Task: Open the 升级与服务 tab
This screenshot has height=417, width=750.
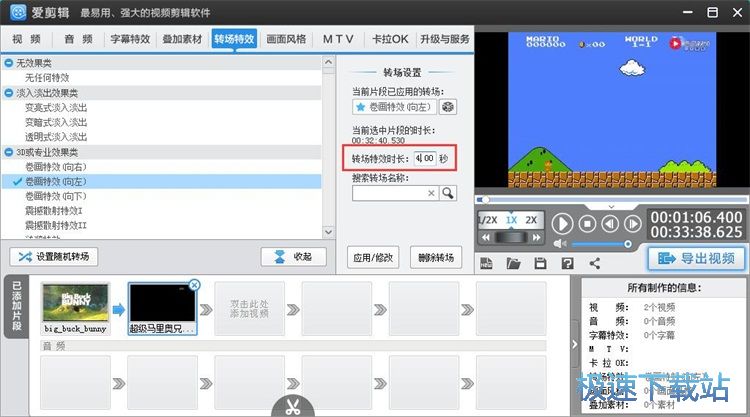Action: pyautogui.click(x=445, y=39)
